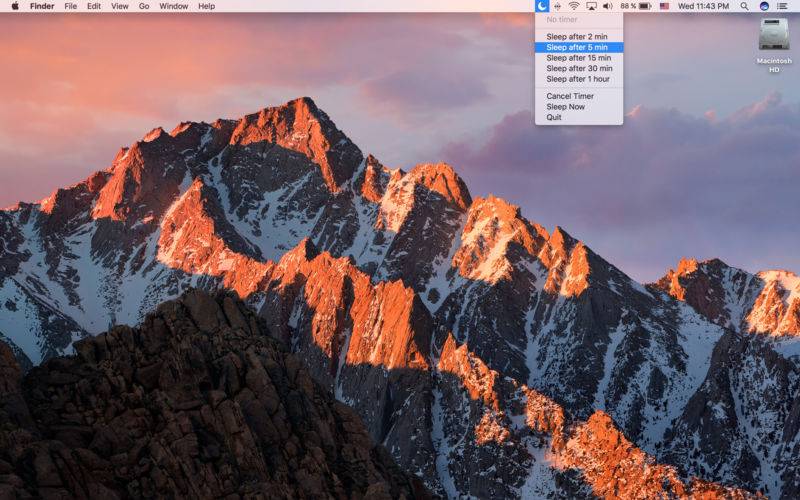Open the Help menu
Screen dimensions: 800x500
click(206, 6)
